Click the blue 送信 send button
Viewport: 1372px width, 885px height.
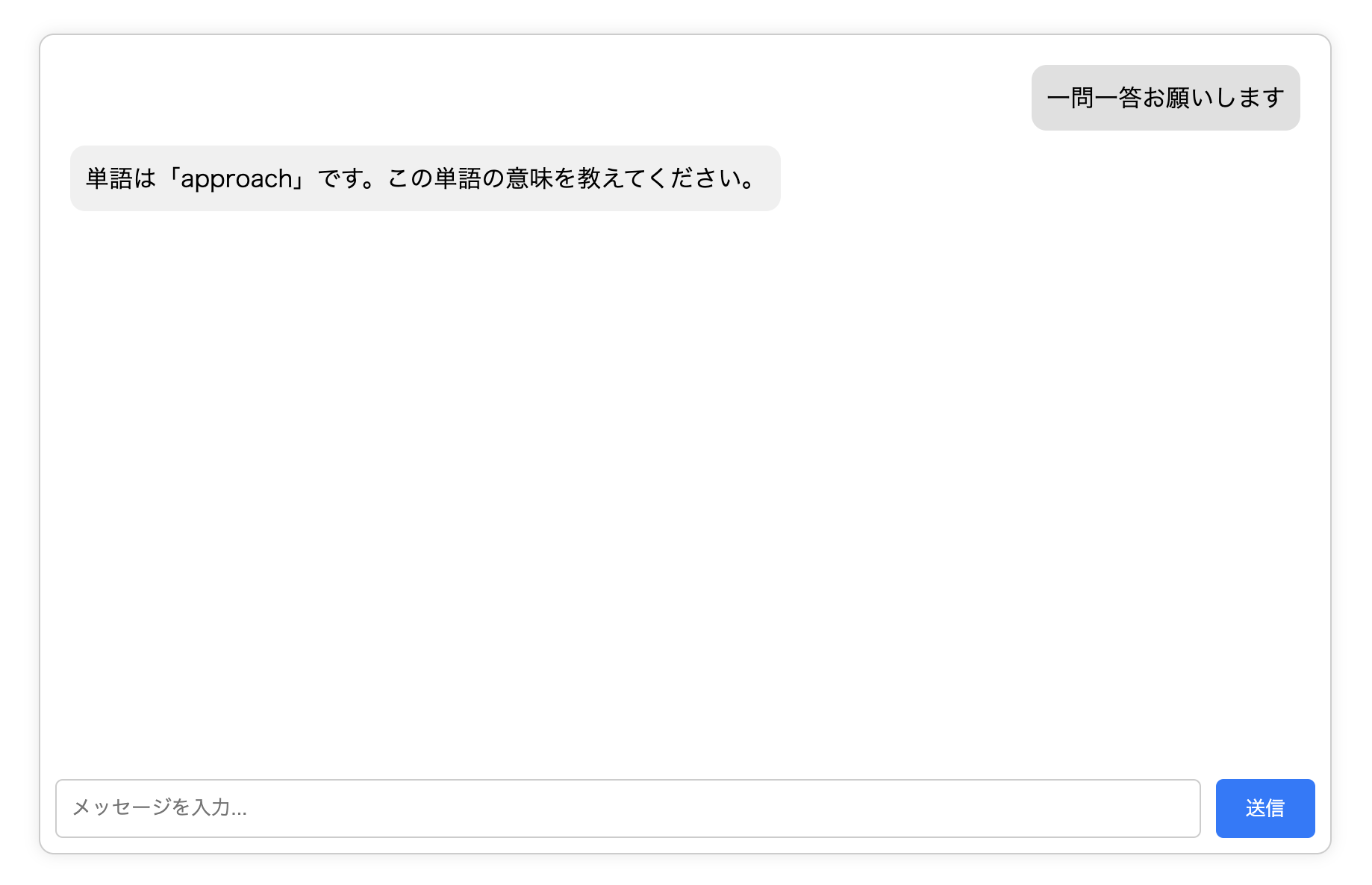pyautogui.click(x=1265, y=808)
